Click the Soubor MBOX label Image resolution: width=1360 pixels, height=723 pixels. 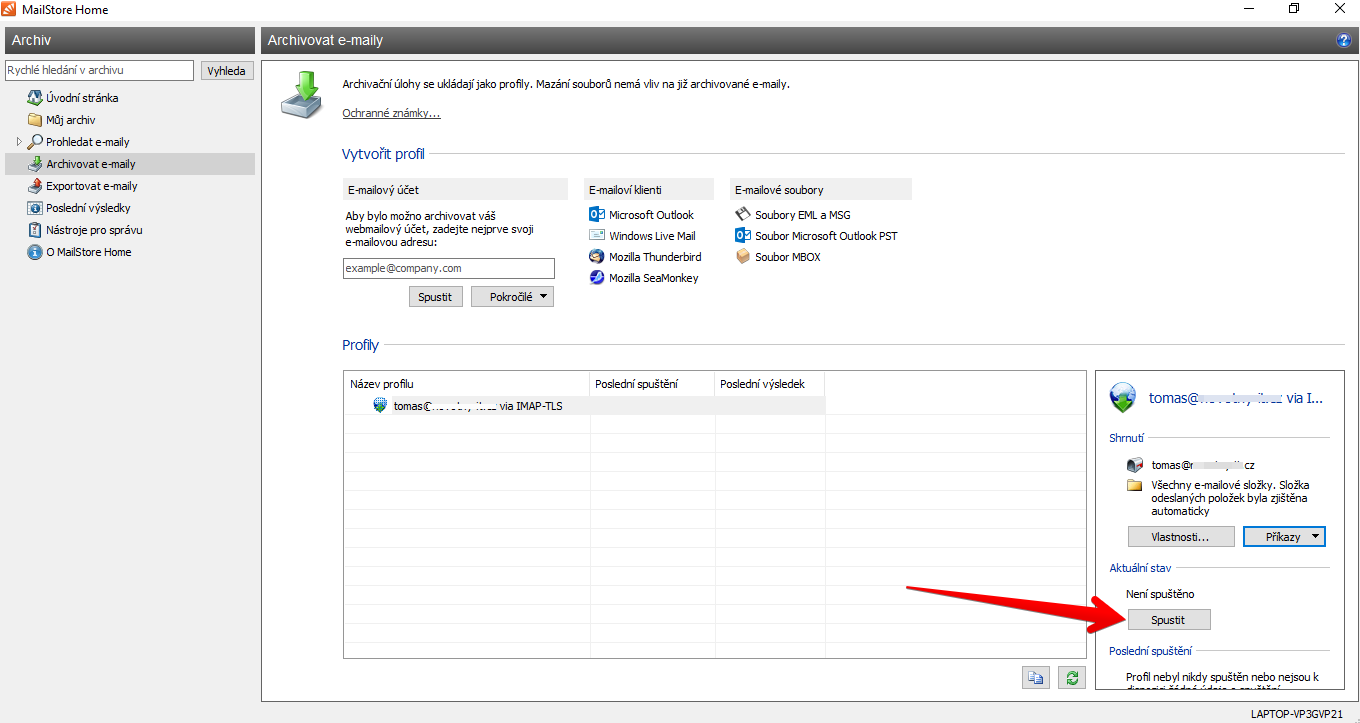[x=788, y=257]
